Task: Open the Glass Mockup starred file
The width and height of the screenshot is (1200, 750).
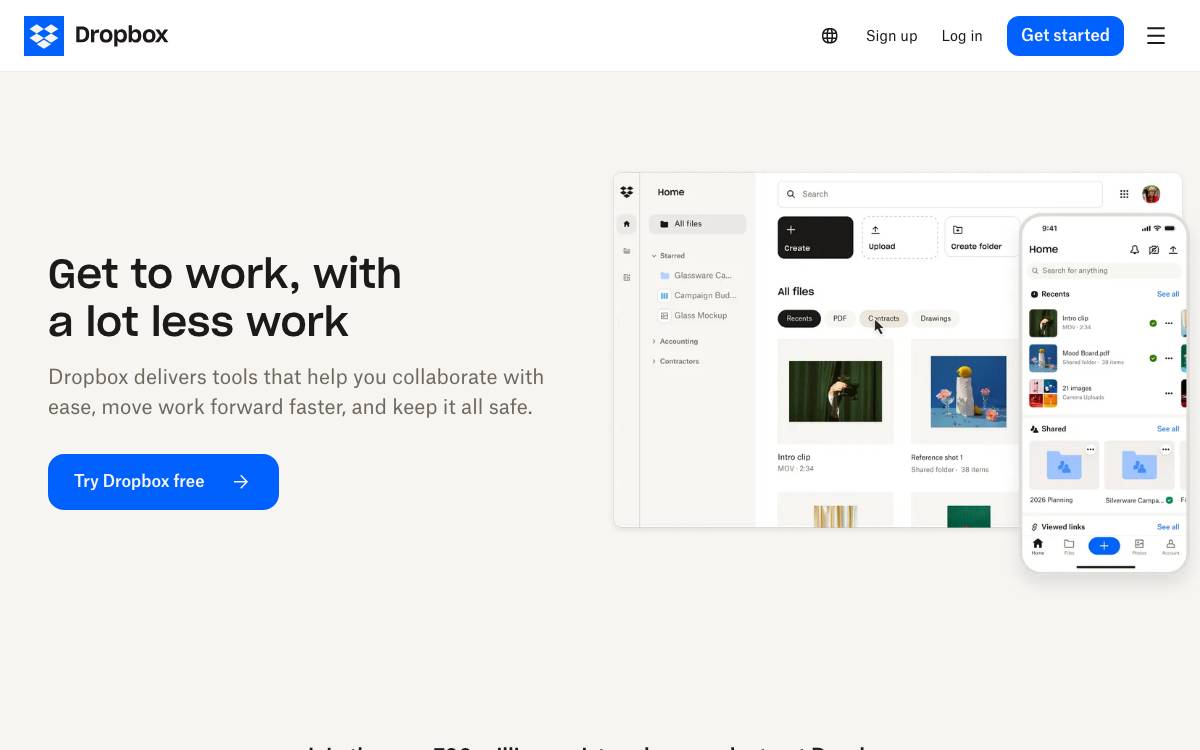Action: 693,315
